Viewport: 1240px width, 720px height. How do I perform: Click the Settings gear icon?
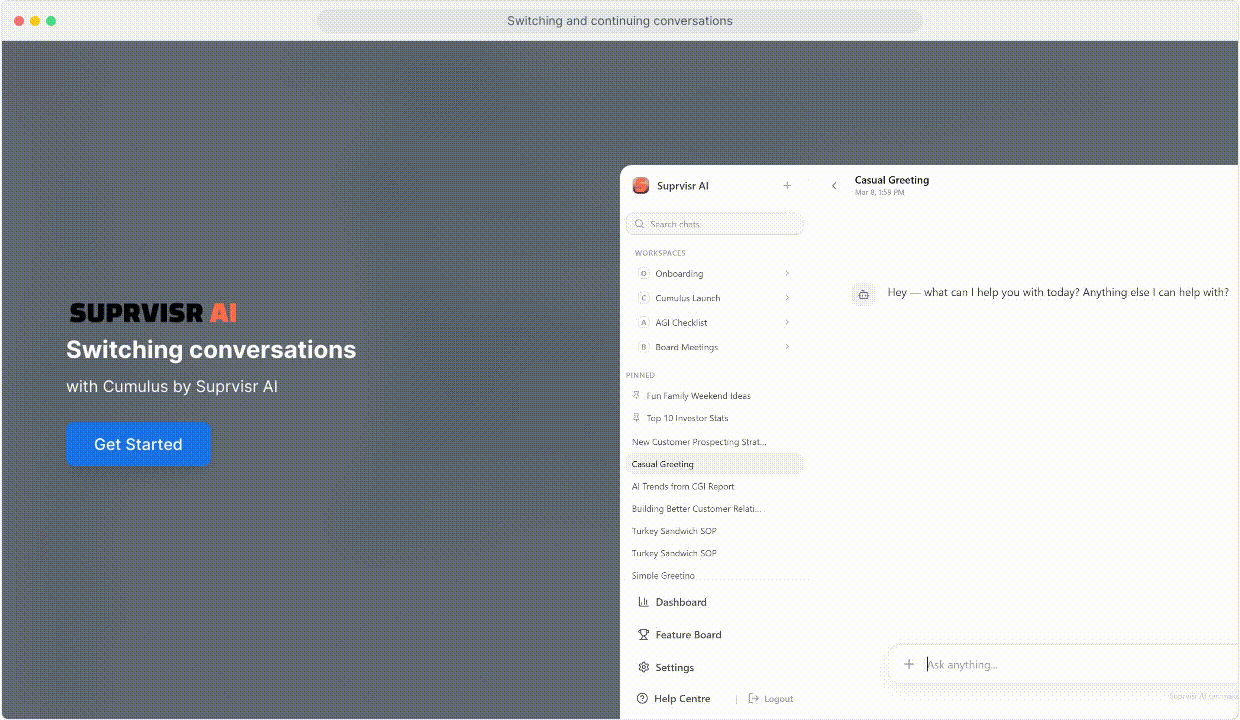[x=643, y=667]
